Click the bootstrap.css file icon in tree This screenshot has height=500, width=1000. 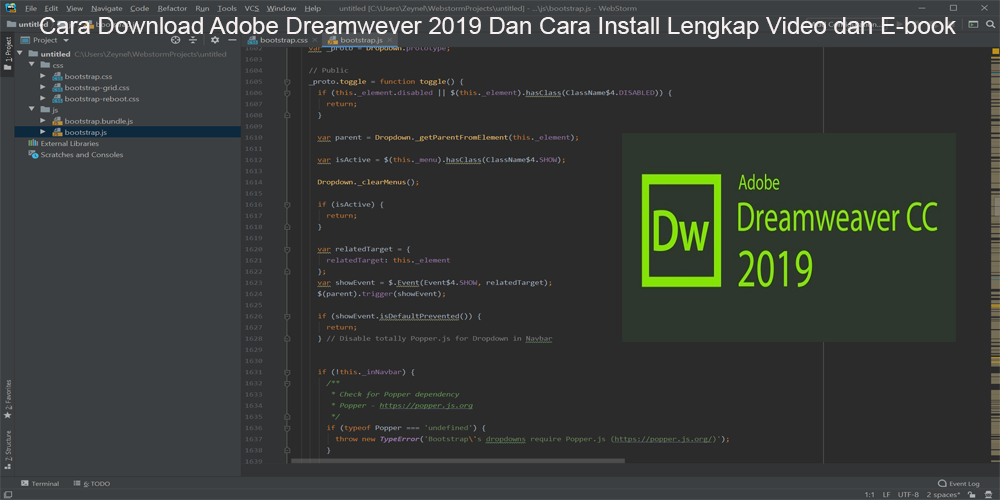[57, 77]
